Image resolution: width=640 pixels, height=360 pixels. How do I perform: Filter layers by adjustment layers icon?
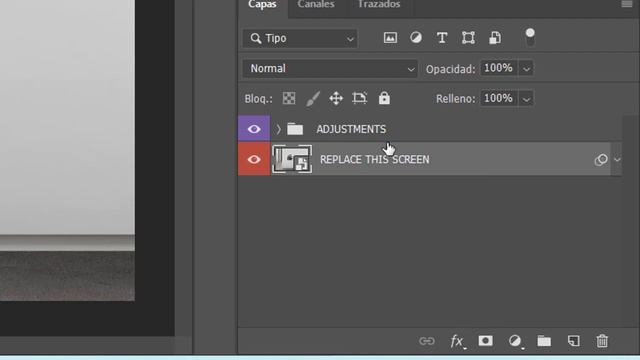(416, 38)
